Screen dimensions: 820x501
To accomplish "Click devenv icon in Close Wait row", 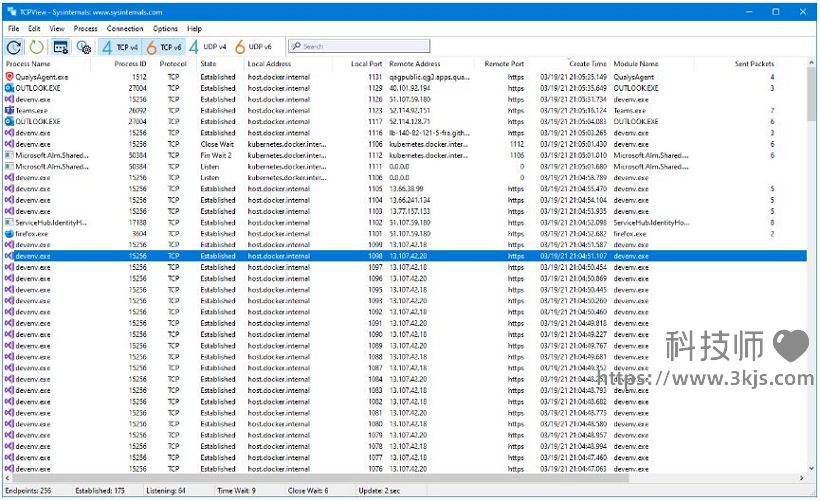I will coord(9,144).
